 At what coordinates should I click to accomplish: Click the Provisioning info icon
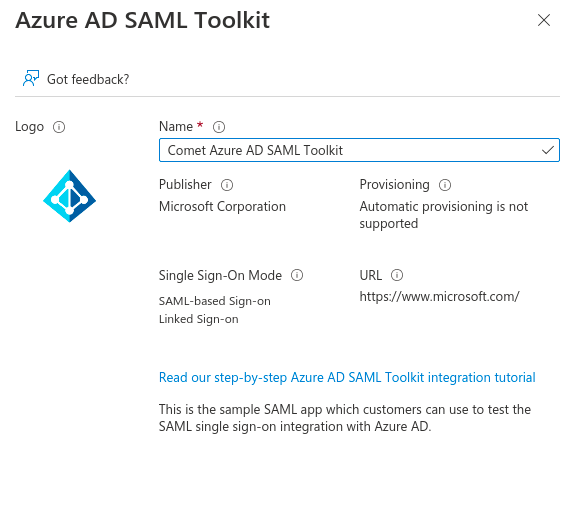(445, 185)
